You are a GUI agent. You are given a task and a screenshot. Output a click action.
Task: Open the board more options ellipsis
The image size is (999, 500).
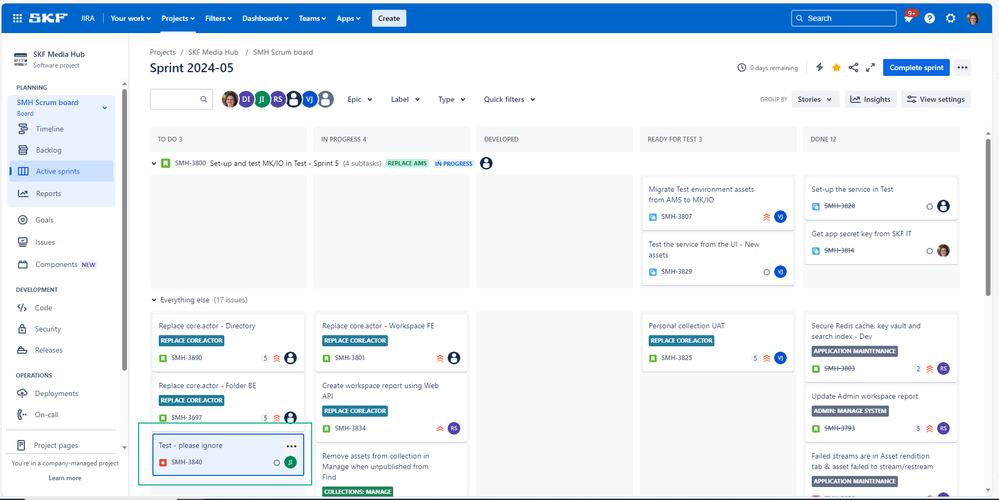[963, 68]
